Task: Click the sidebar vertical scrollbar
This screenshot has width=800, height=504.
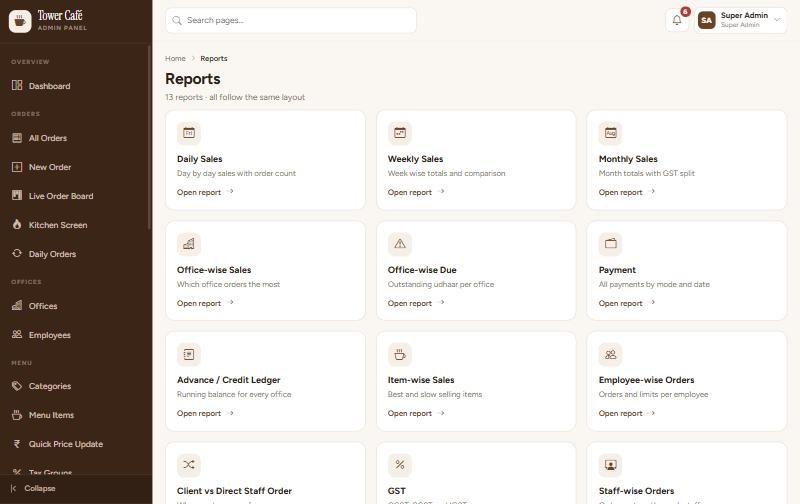Action: click(149, 138)
